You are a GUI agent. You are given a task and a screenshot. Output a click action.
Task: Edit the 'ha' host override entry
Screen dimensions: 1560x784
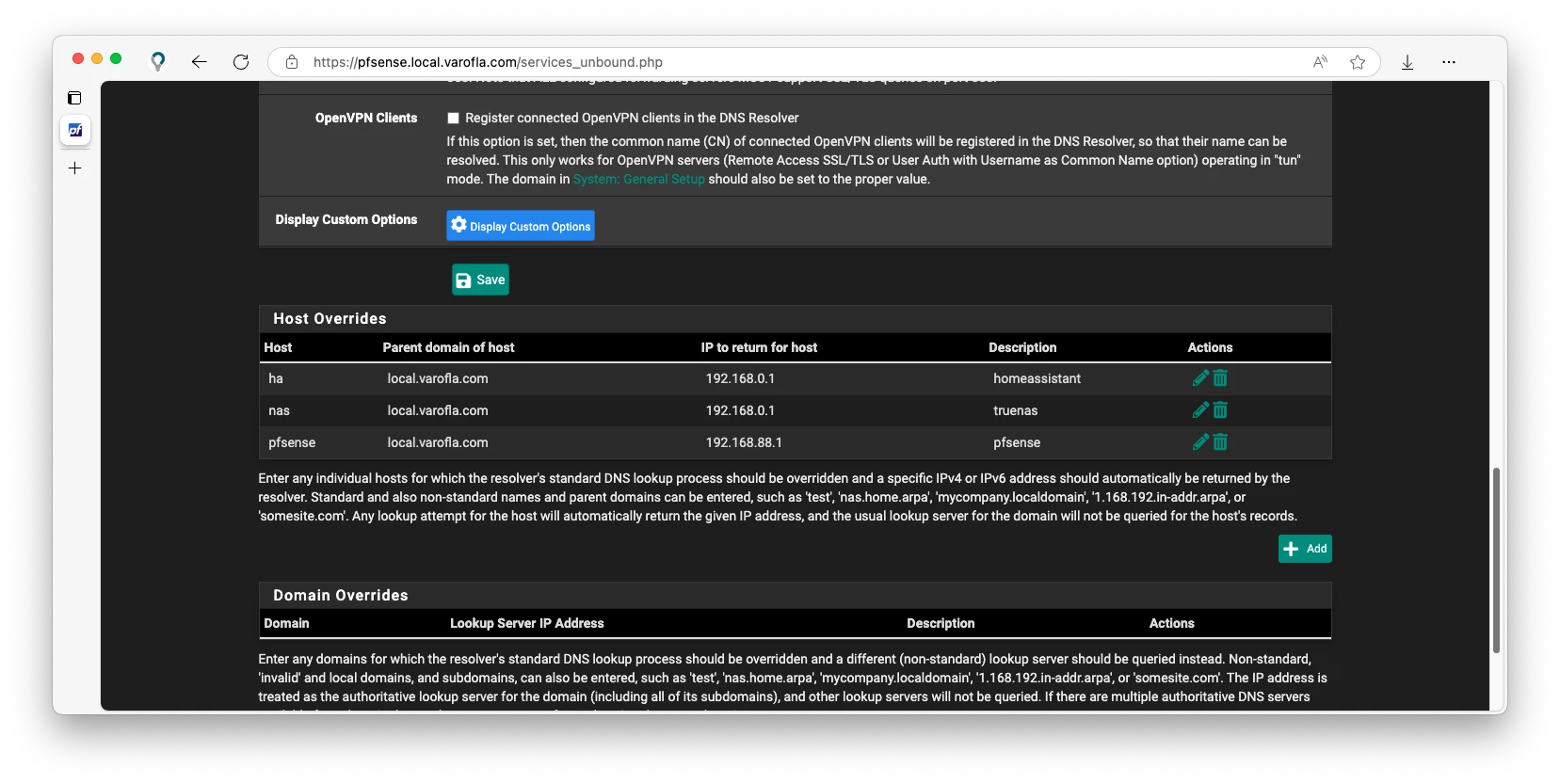point(1200,378)
